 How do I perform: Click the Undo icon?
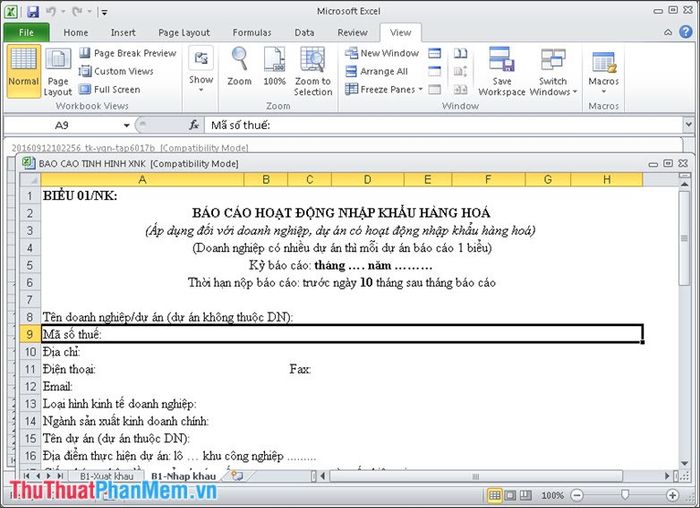tap(51, 12)
